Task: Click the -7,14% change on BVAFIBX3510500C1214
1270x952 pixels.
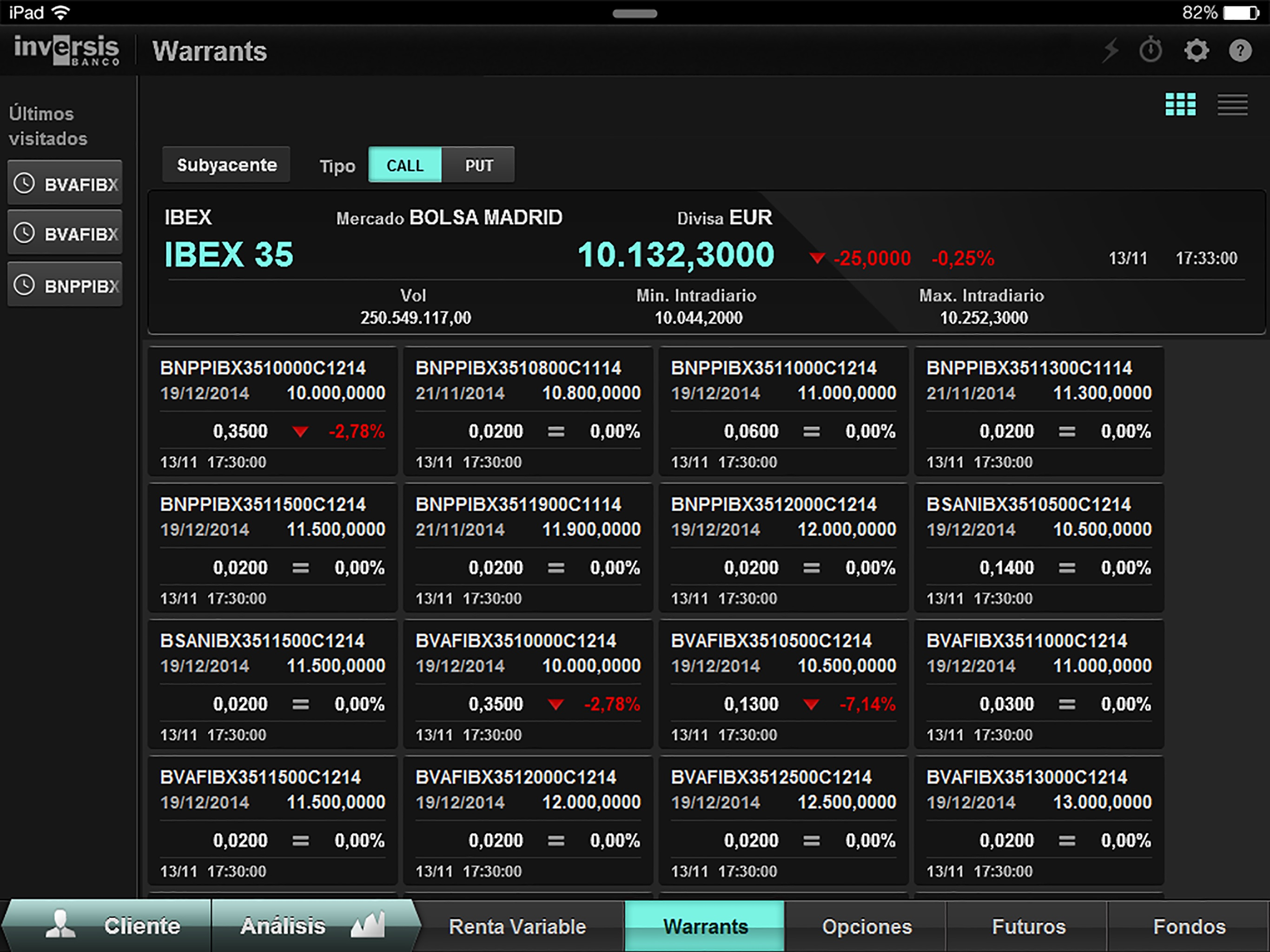Action: tap(867, 704)
